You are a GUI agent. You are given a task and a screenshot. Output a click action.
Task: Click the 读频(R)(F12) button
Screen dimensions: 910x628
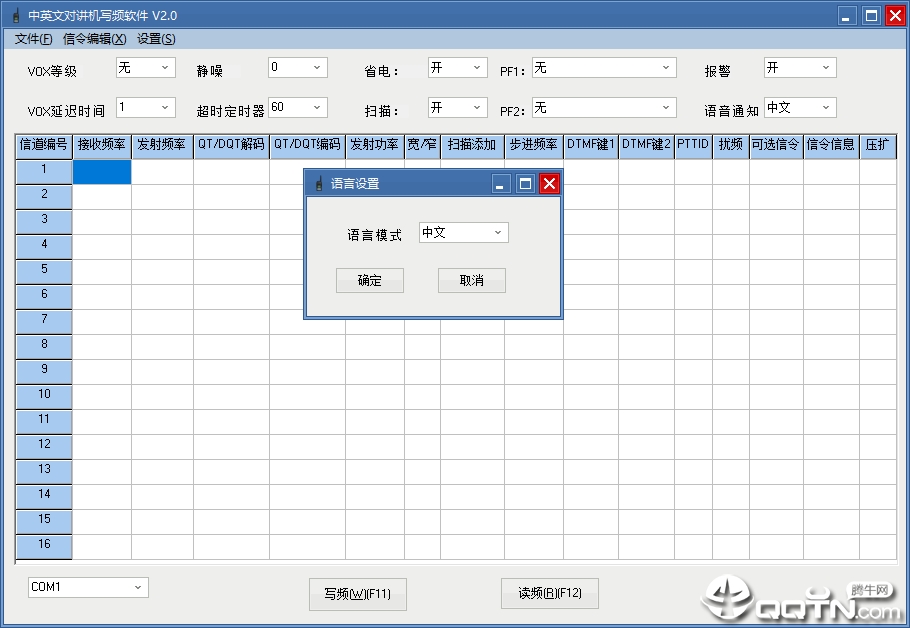(x=550, y=593)
